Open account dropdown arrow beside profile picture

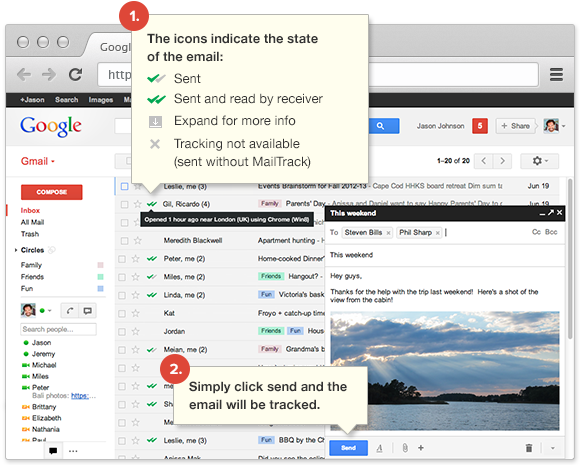click(563, 126)
